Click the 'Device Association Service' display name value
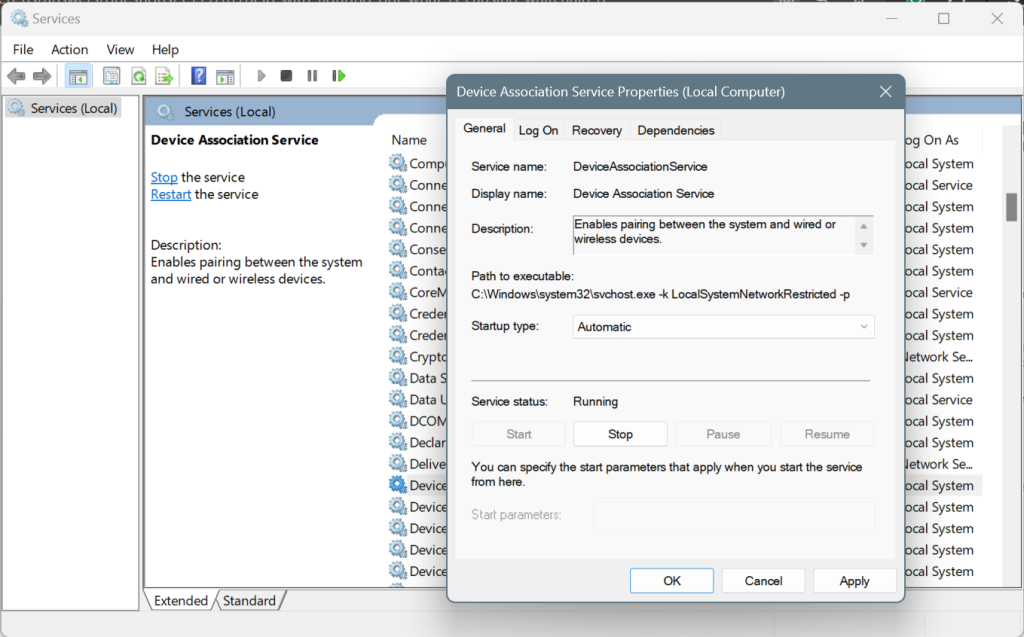The height and width of the screenshot is (637, 1024). pos(643,194)
